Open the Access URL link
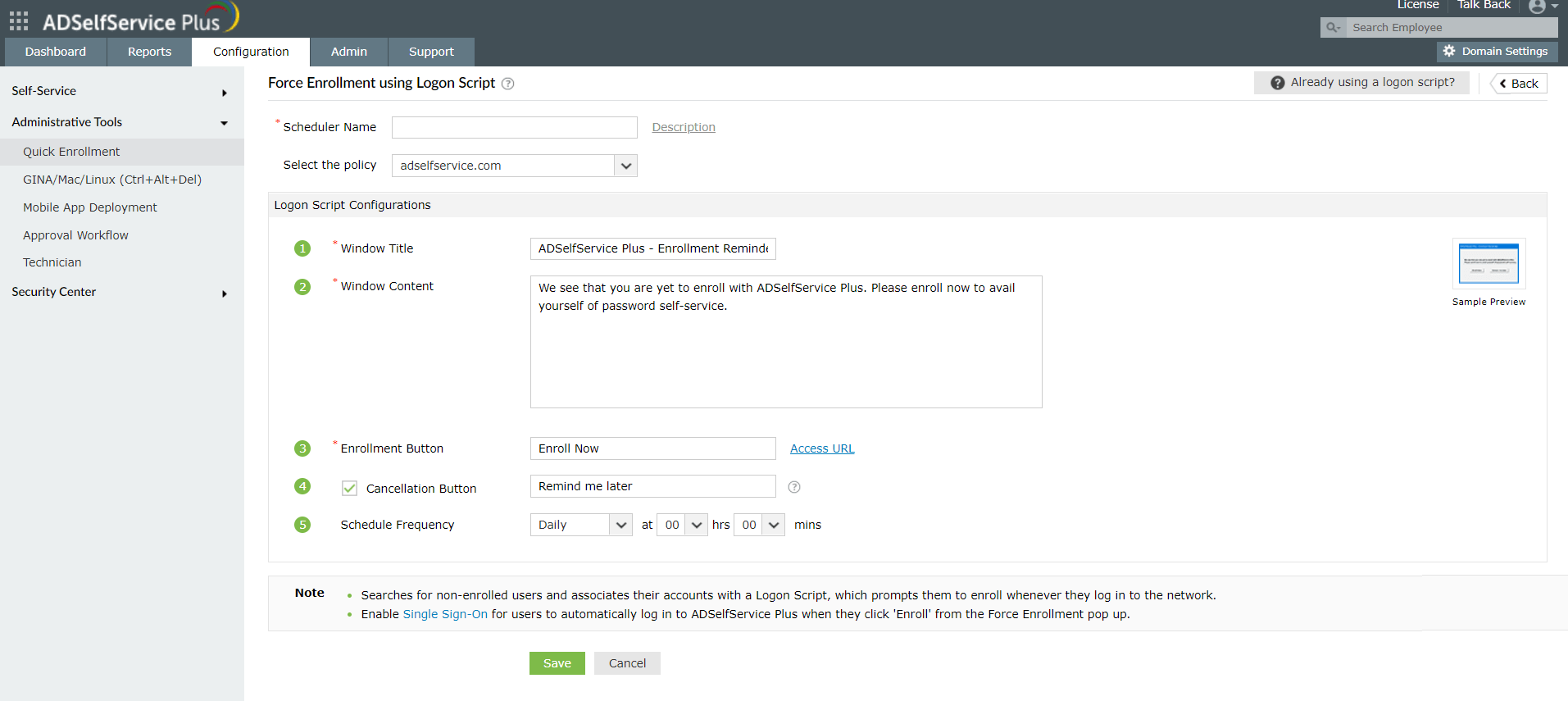Screen dimensions: 1568x701 click(x=822, y=448)
